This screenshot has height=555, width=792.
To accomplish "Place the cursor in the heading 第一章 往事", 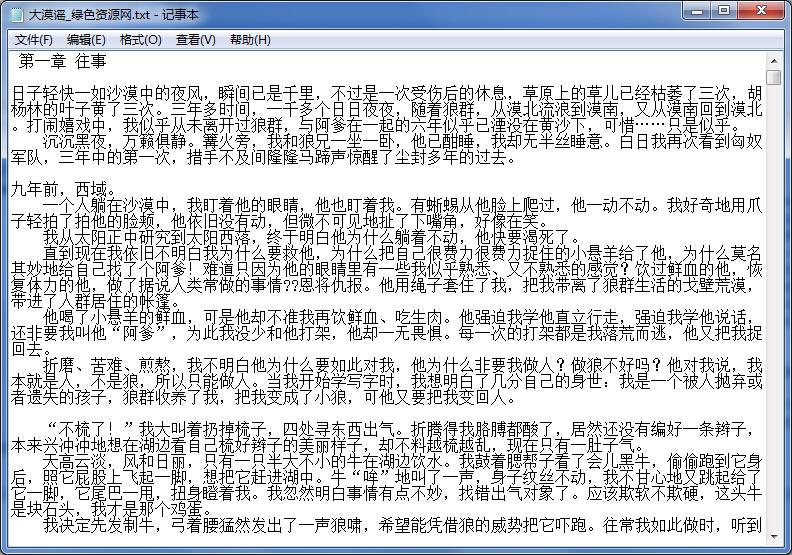I will tap(63, 61).
